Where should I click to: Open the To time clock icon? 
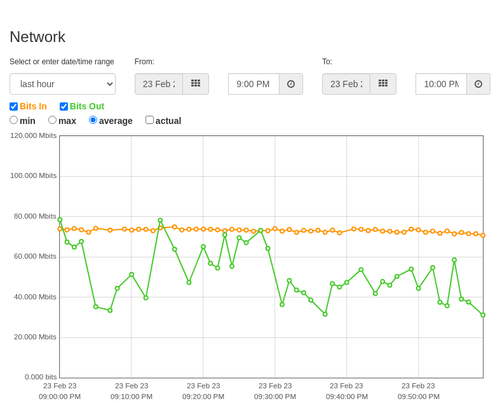click(478, 84)
